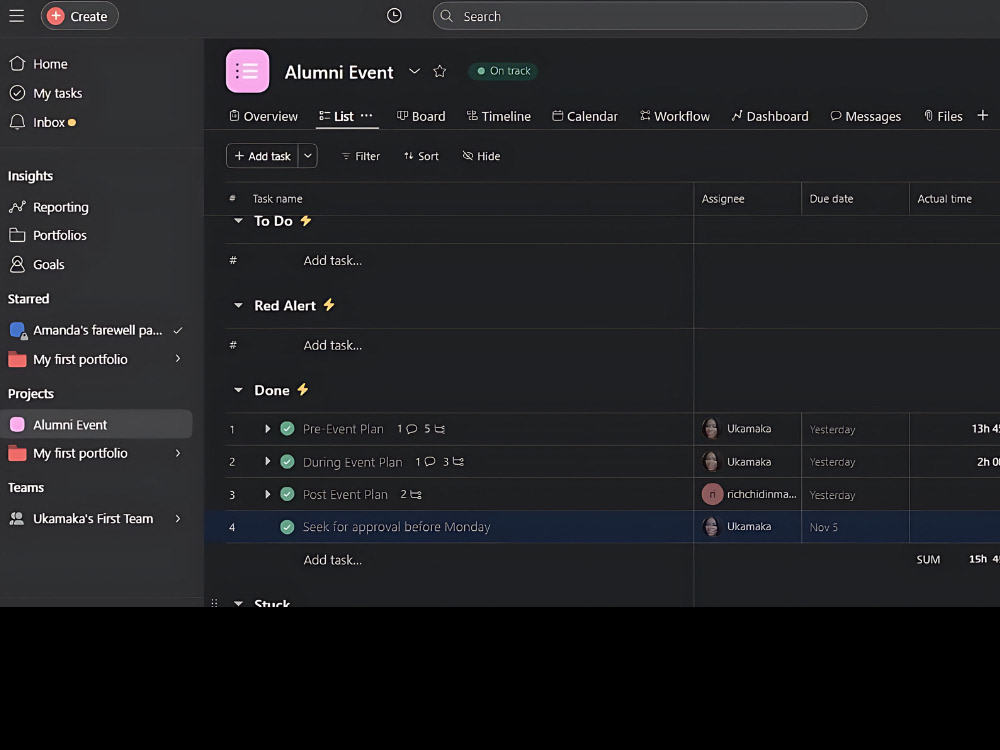Uncheck Seek for approval before Monday task
Screen dimensions: 1000x750
(288, 527)
